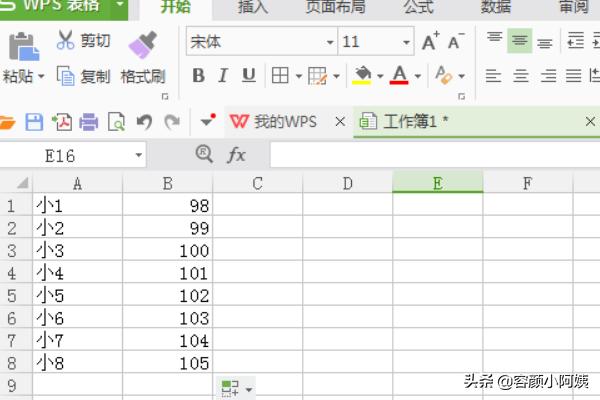Click the Copy button
This screenshot has height=400, width=600.
click(x=84, y=76)
